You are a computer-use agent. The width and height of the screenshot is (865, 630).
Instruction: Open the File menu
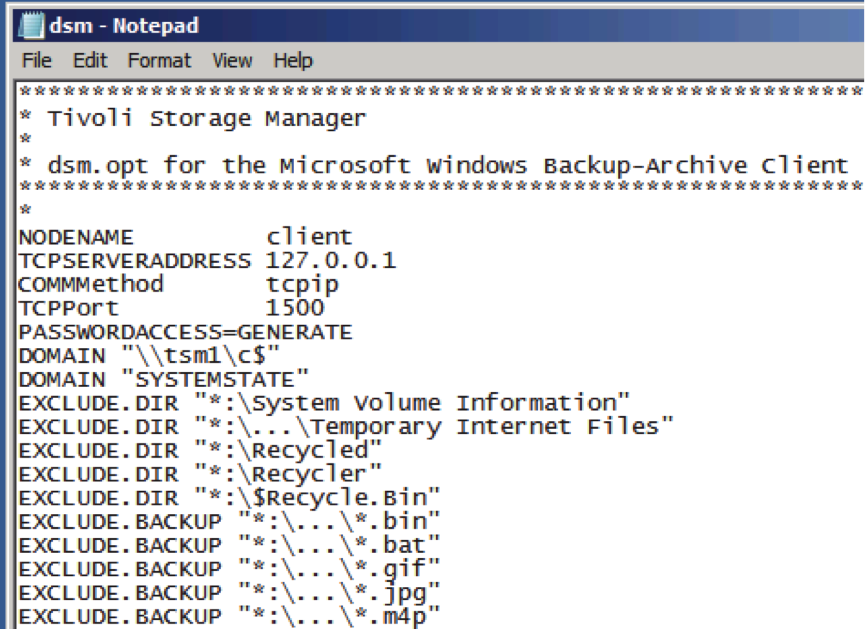click(36, 60)
